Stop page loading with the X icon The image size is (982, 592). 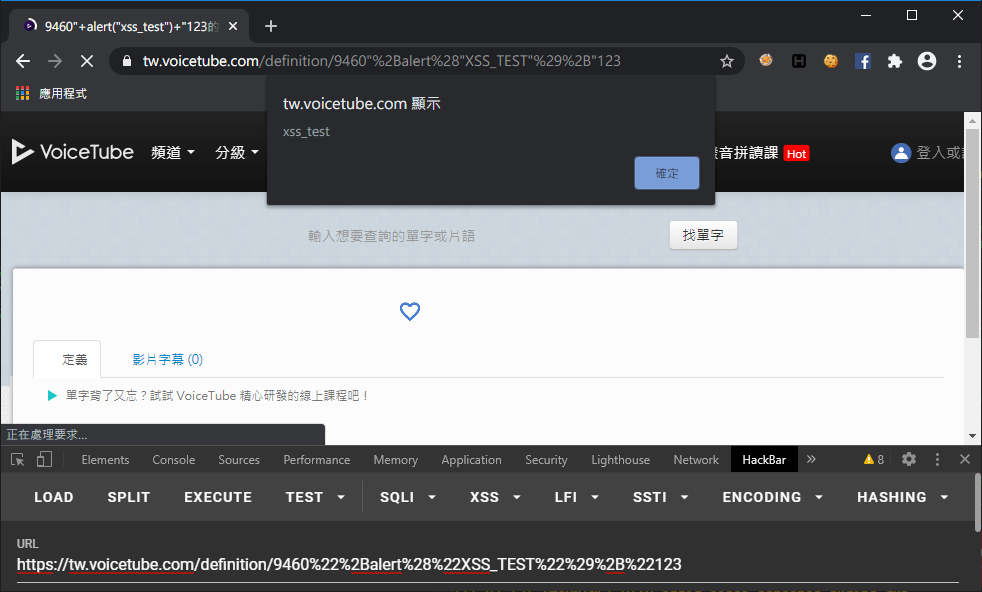(87, 61)
